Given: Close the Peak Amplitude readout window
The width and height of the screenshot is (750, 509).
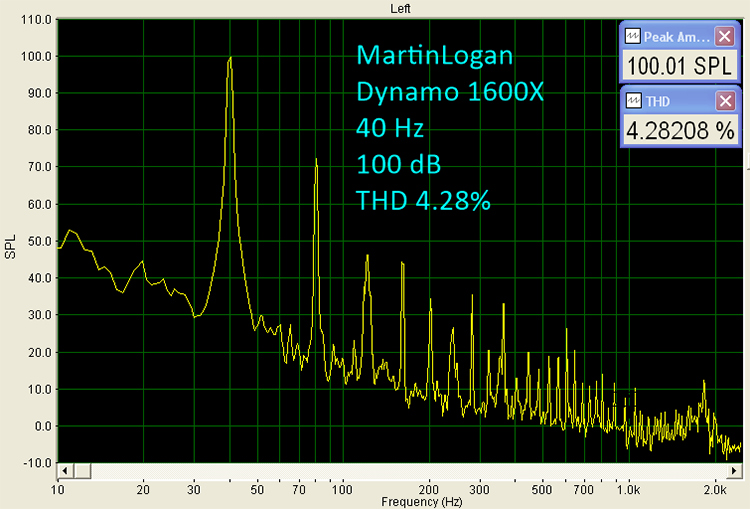Looking at the screenshot, I should [724, 37].
